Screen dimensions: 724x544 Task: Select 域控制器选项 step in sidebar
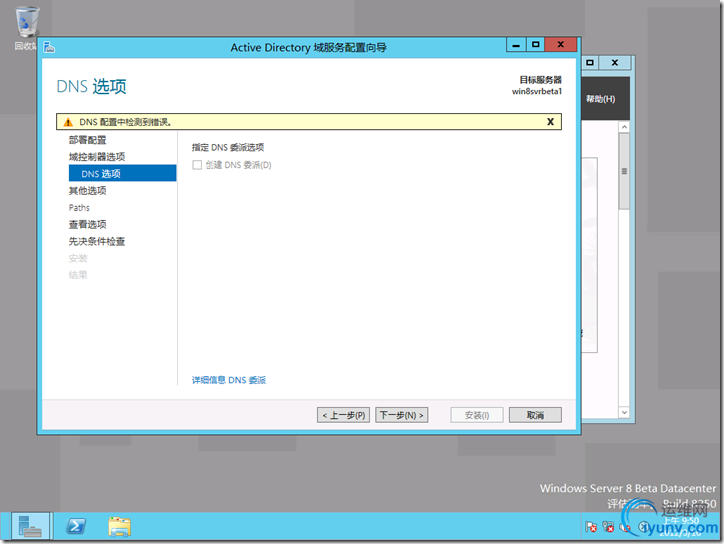click(97, 157)
